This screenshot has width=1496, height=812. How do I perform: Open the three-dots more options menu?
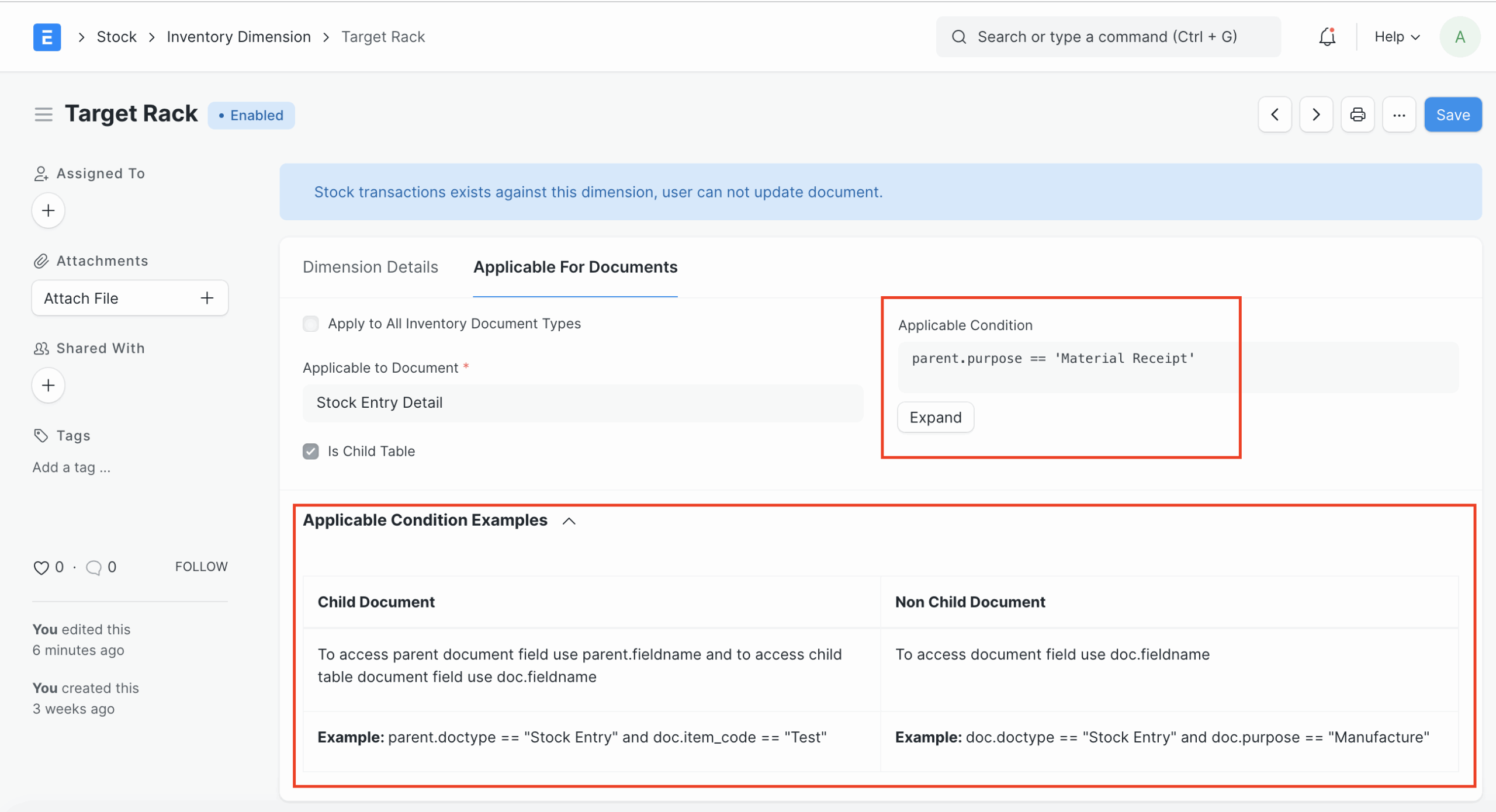[x=1399, y=114]
